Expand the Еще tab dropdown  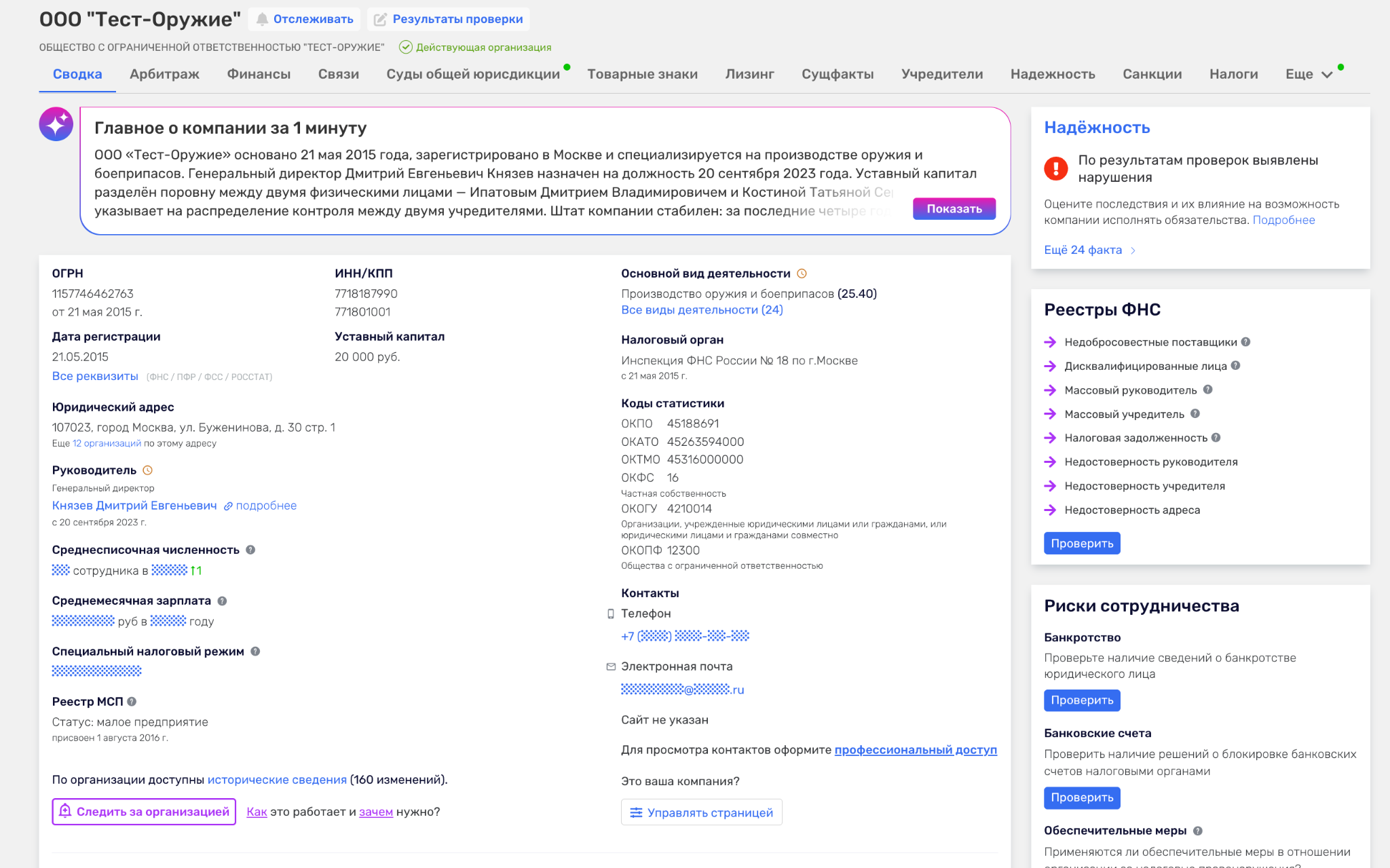(1309, 74)
